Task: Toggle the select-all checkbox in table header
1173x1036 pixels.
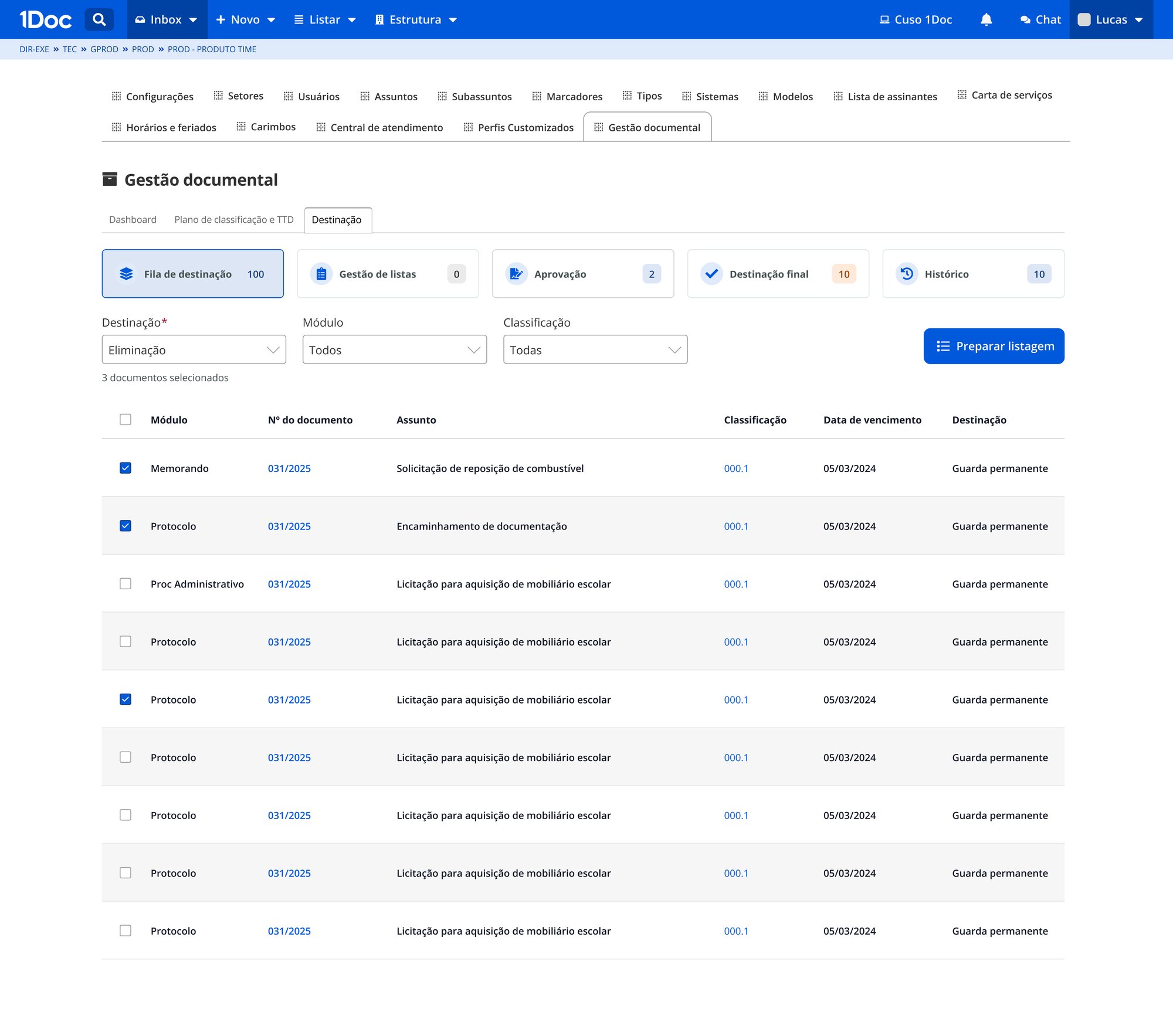Action: click(x=126, y=420)
